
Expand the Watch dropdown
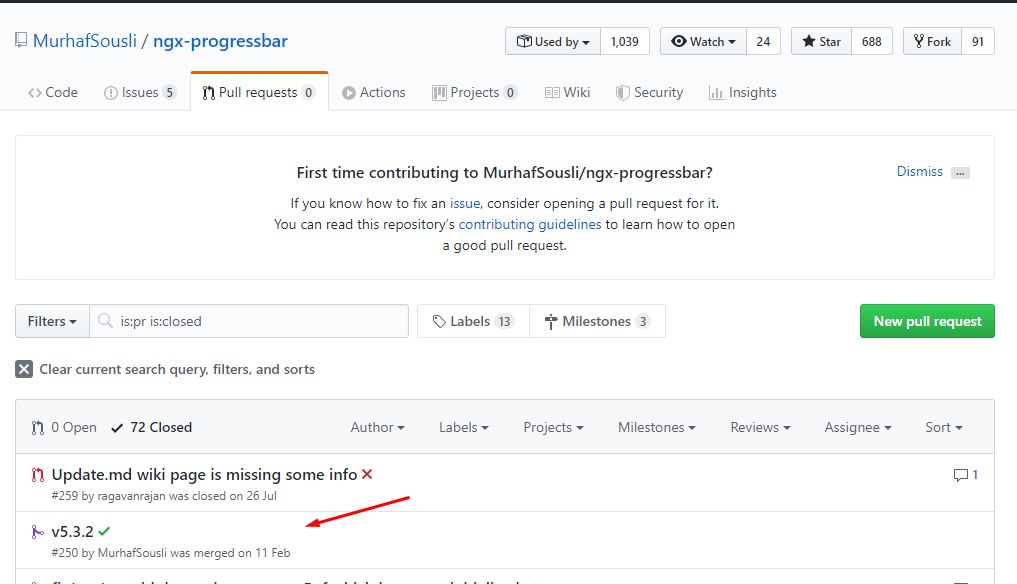coord(703,42)
